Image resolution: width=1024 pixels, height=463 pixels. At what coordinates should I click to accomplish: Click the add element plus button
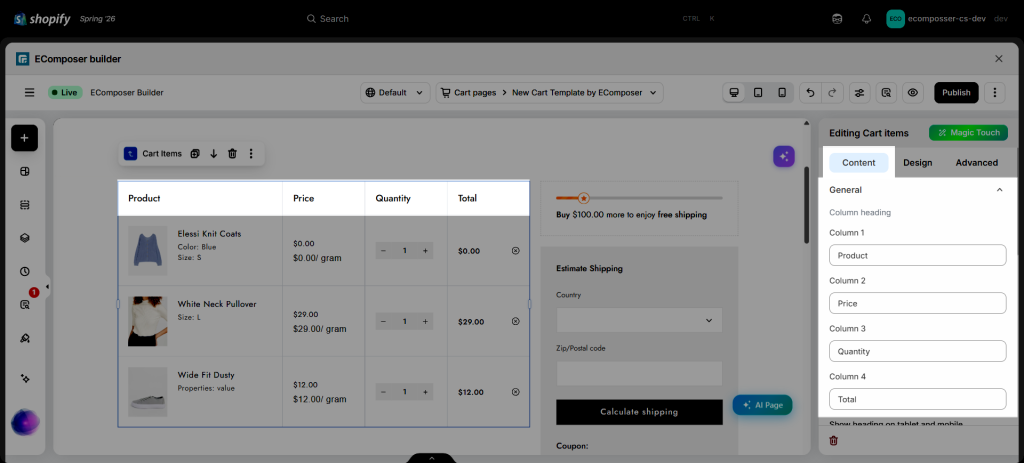coord(24,138)
